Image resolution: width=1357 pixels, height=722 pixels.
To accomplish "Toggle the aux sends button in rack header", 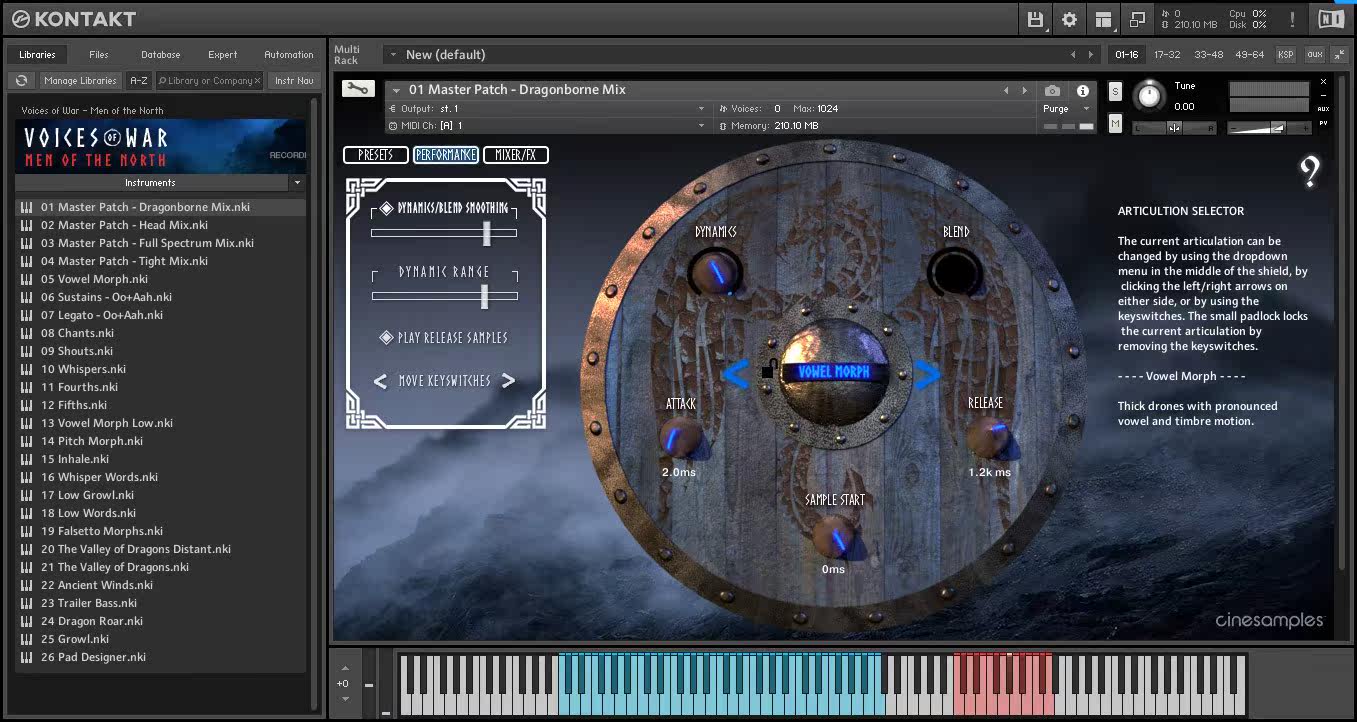I will pyautogui.click(x=1314, y=55).
